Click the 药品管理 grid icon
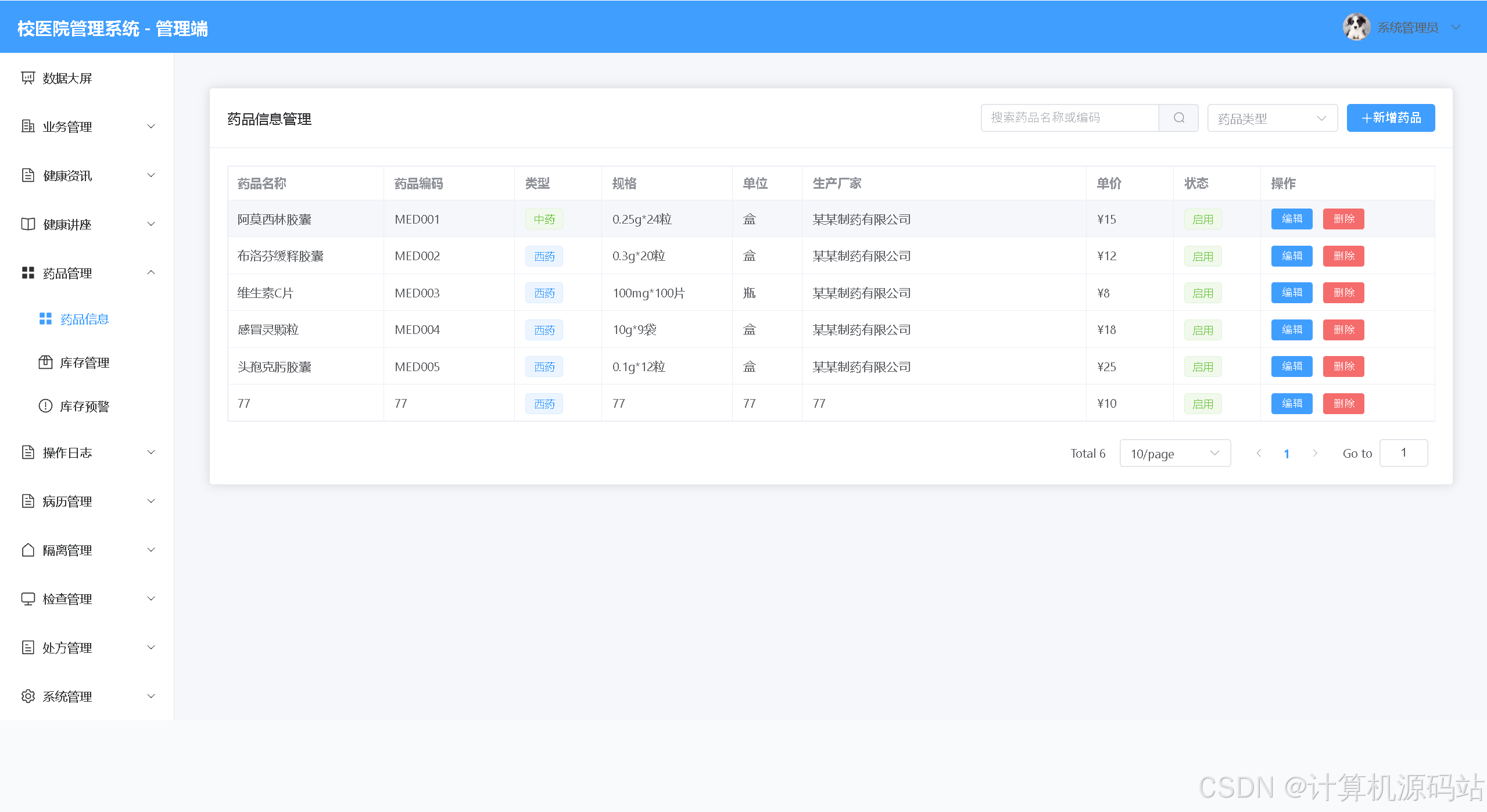Image resolution: width=1487 pixels, height=812 pixels. click(28, 273)
